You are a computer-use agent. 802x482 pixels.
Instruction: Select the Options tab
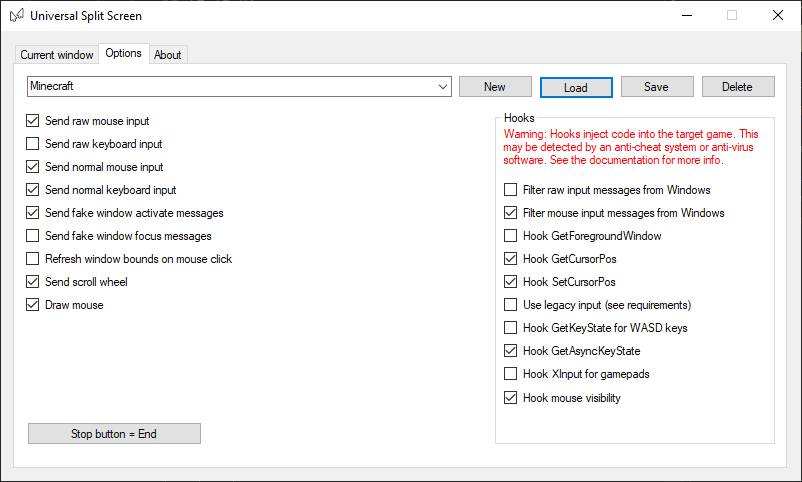pyautogui.click(x=123, y=53)
